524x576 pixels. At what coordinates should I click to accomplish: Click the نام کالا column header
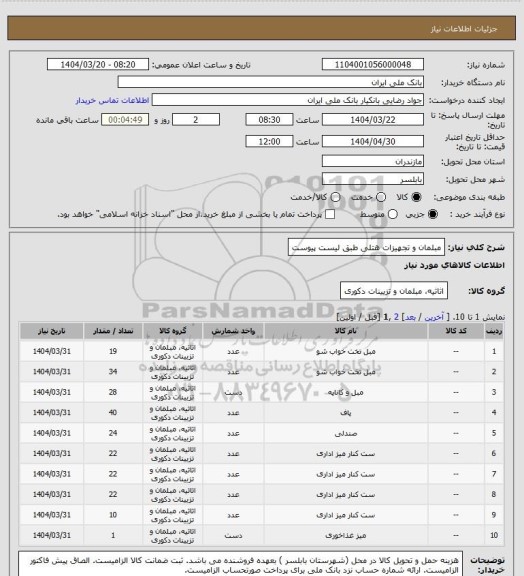(346, 331)
